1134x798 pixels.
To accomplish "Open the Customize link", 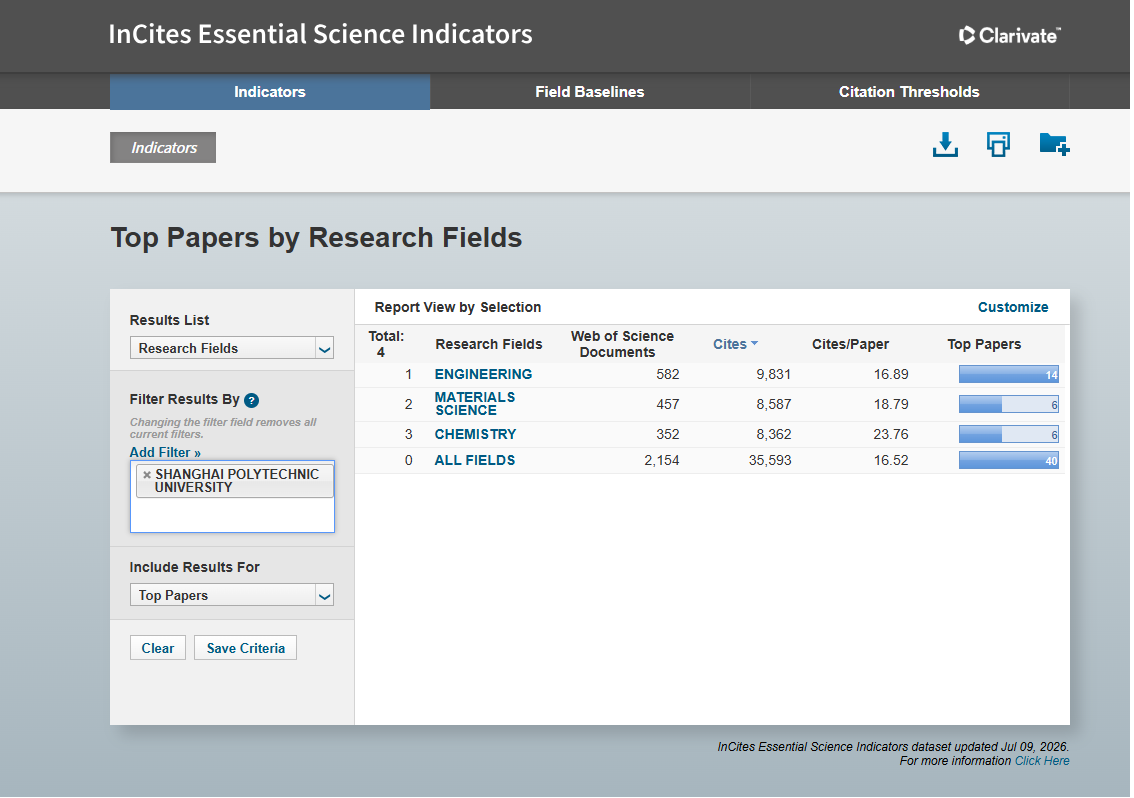I will tap(1012, 307).
